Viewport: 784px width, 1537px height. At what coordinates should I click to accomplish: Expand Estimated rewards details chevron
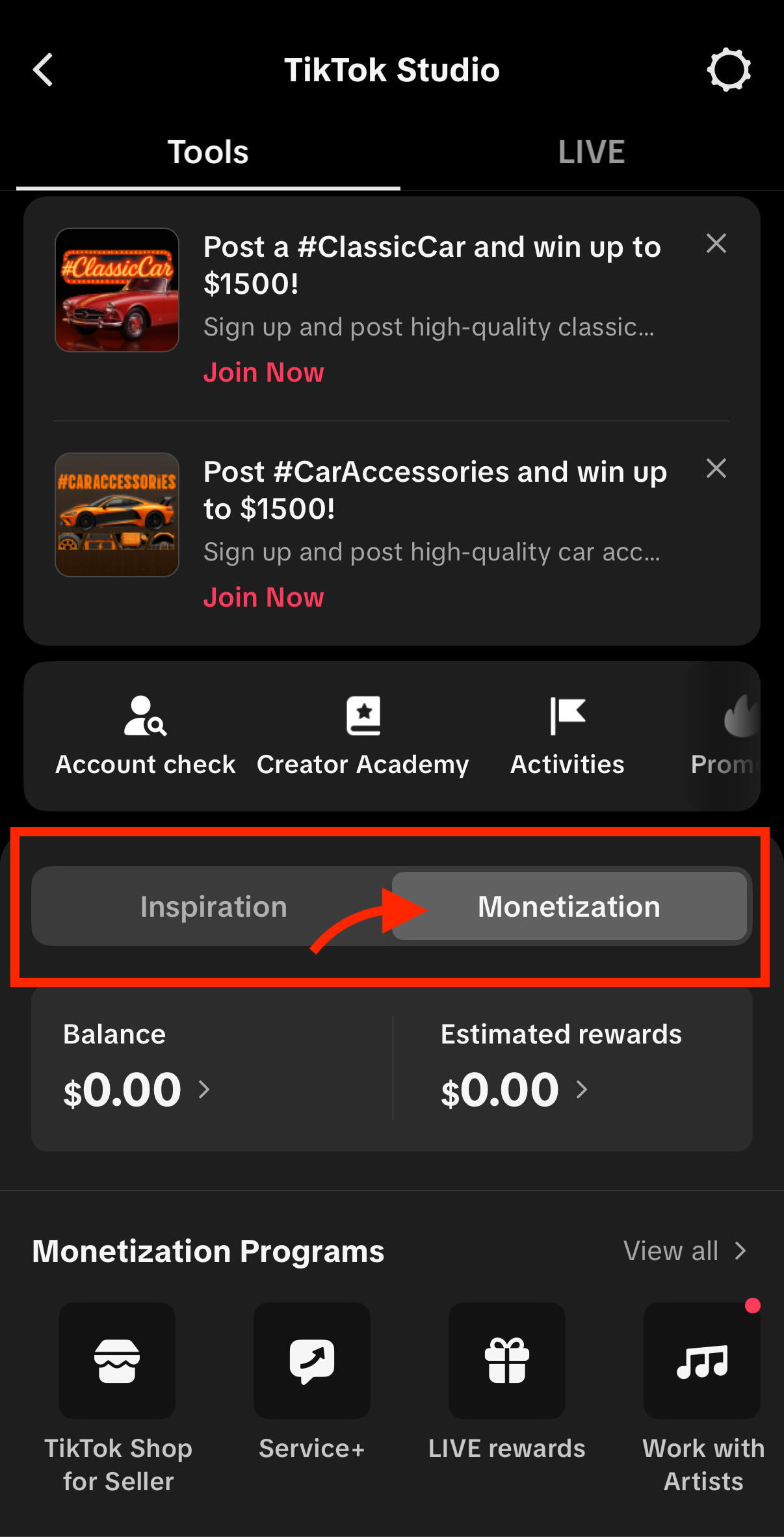[x=582, y=1089]
